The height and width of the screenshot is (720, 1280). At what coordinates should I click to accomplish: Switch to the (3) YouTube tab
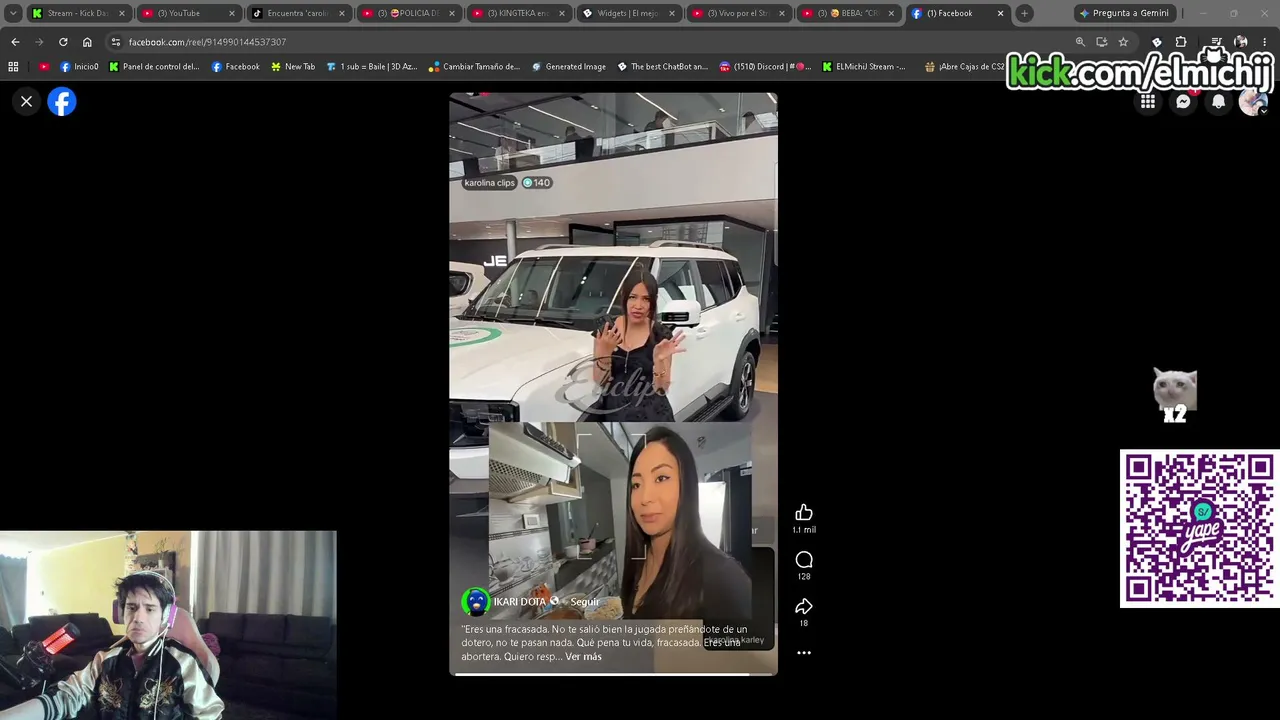(x=188, y=13)
